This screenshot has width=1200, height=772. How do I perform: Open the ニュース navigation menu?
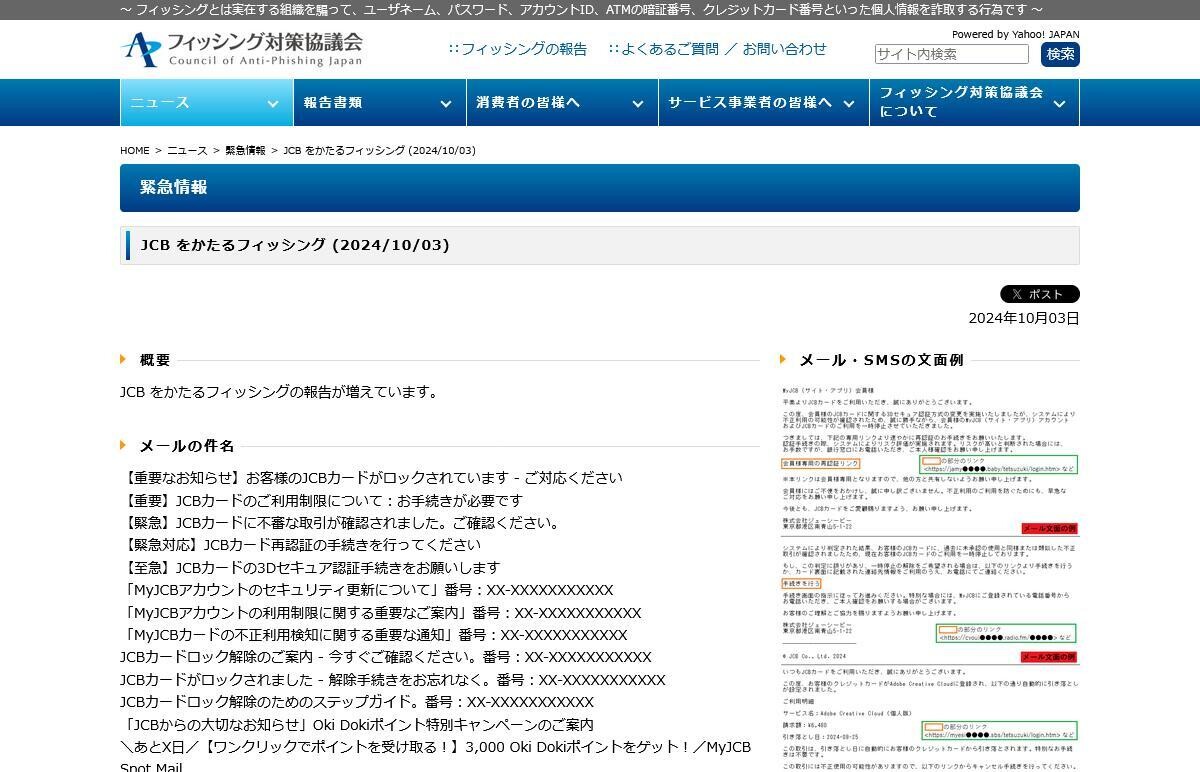click(206, 102)
